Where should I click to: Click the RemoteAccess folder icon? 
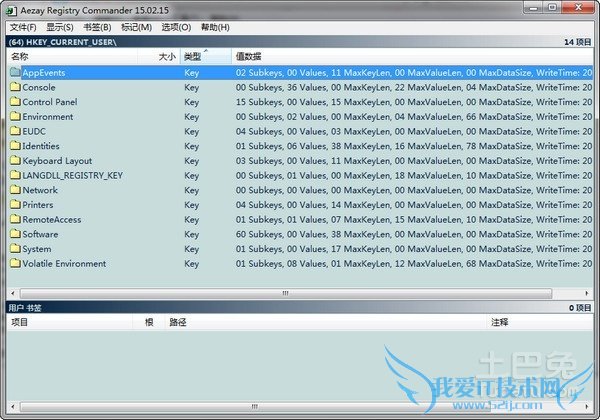(x=15, y=219)
